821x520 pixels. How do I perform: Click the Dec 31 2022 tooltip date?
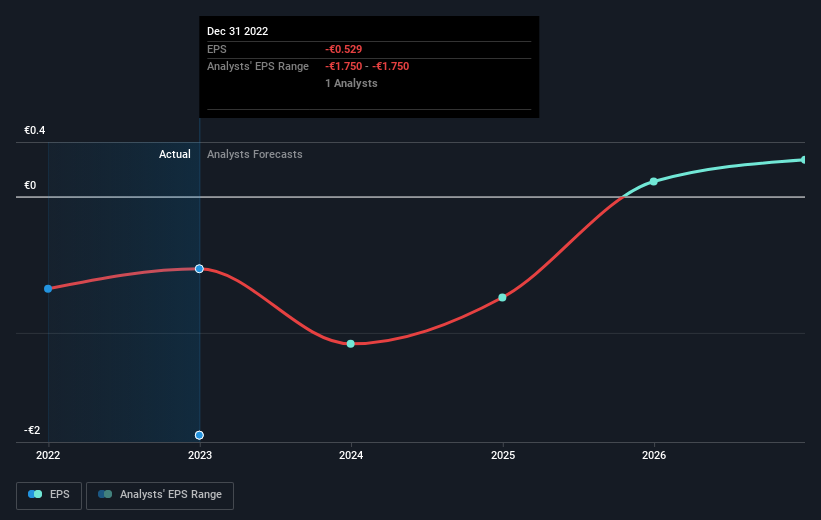(237, 31)
